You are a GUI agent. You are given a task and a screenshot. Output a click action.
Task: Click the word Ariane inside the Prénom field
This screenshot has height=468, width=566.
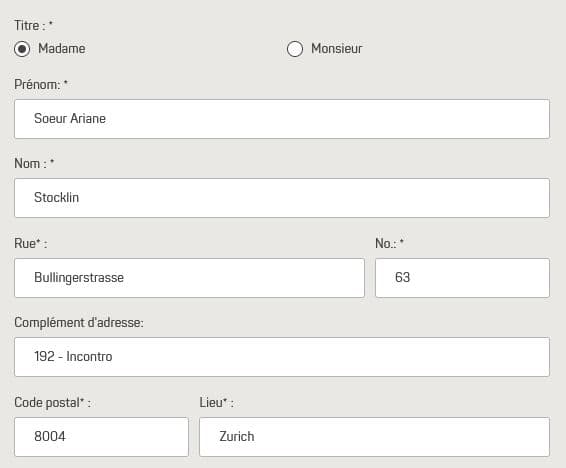88,118
